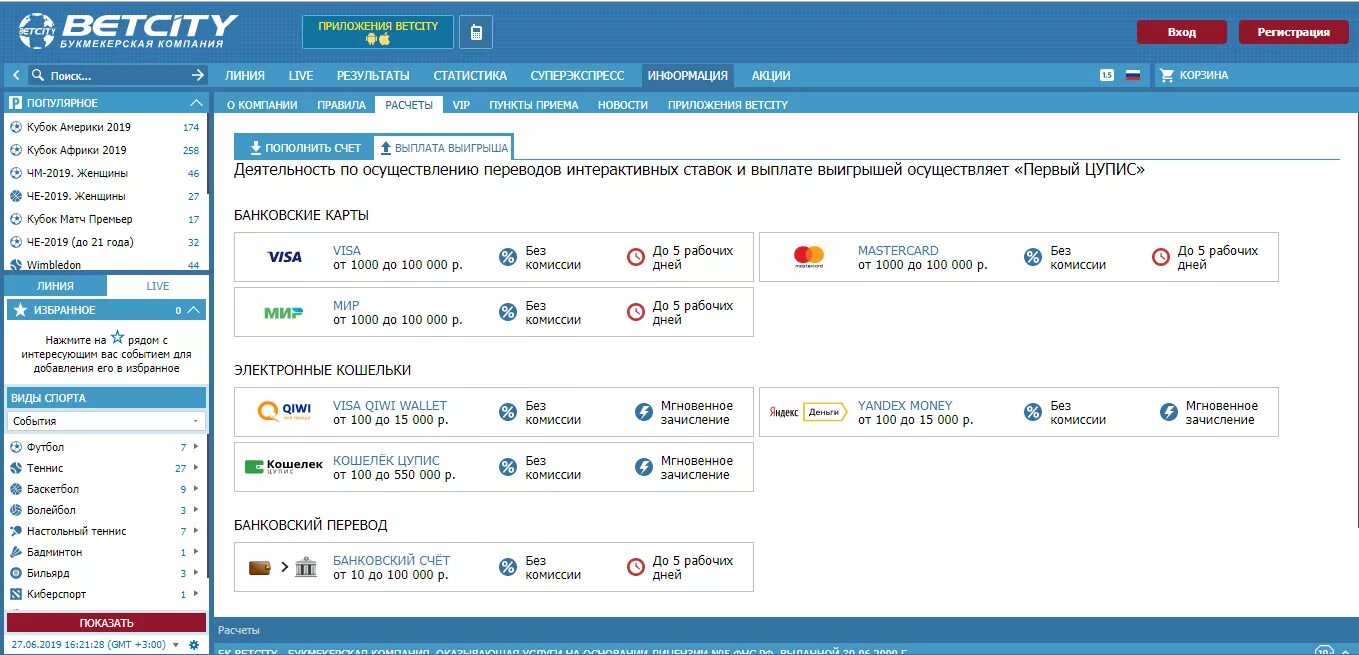Select the Информация menu item
Viewport: 1359px width, 655px height.
(687, 75)
